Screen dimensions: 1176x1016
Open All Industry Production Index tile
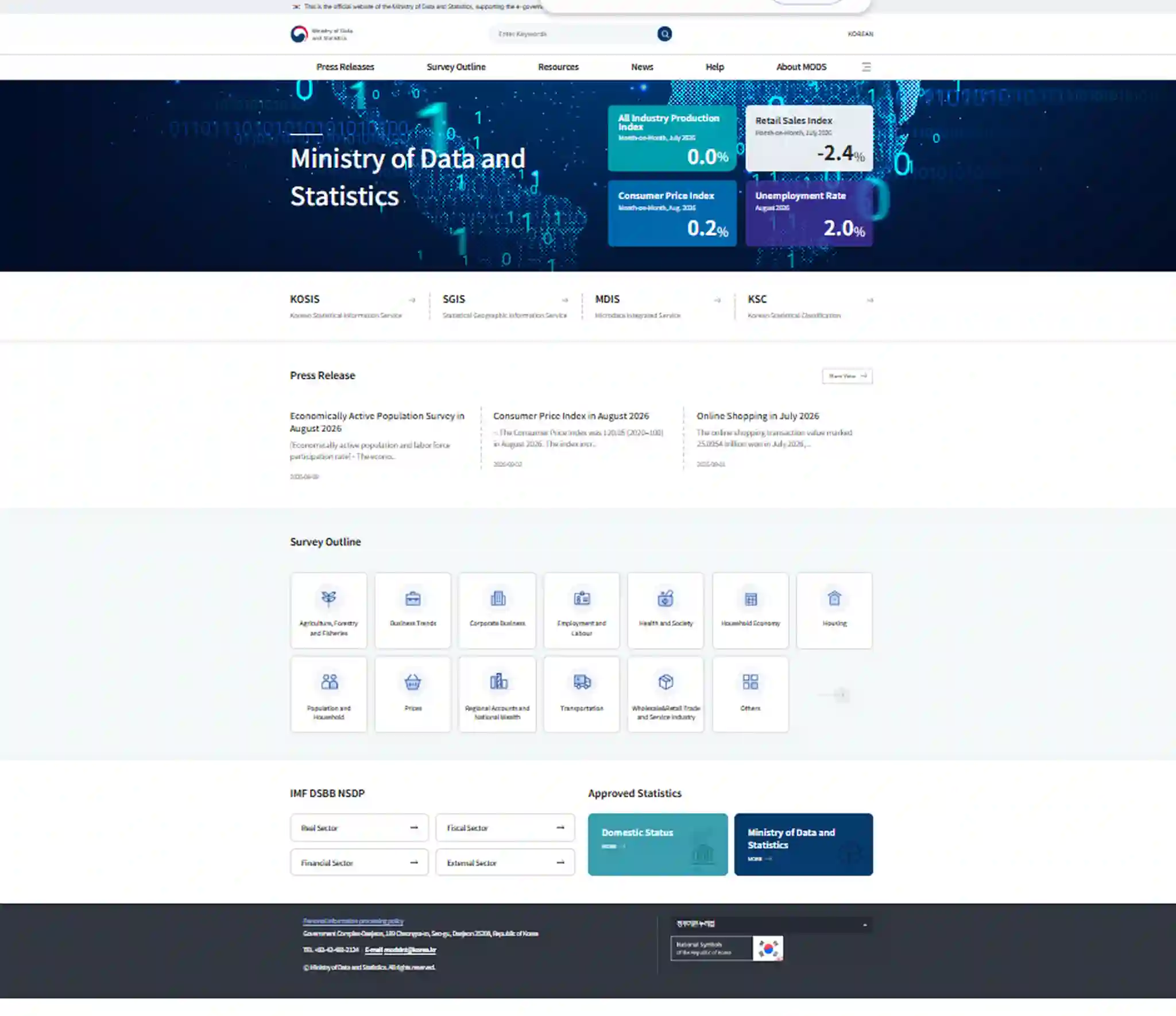point(672,138)
